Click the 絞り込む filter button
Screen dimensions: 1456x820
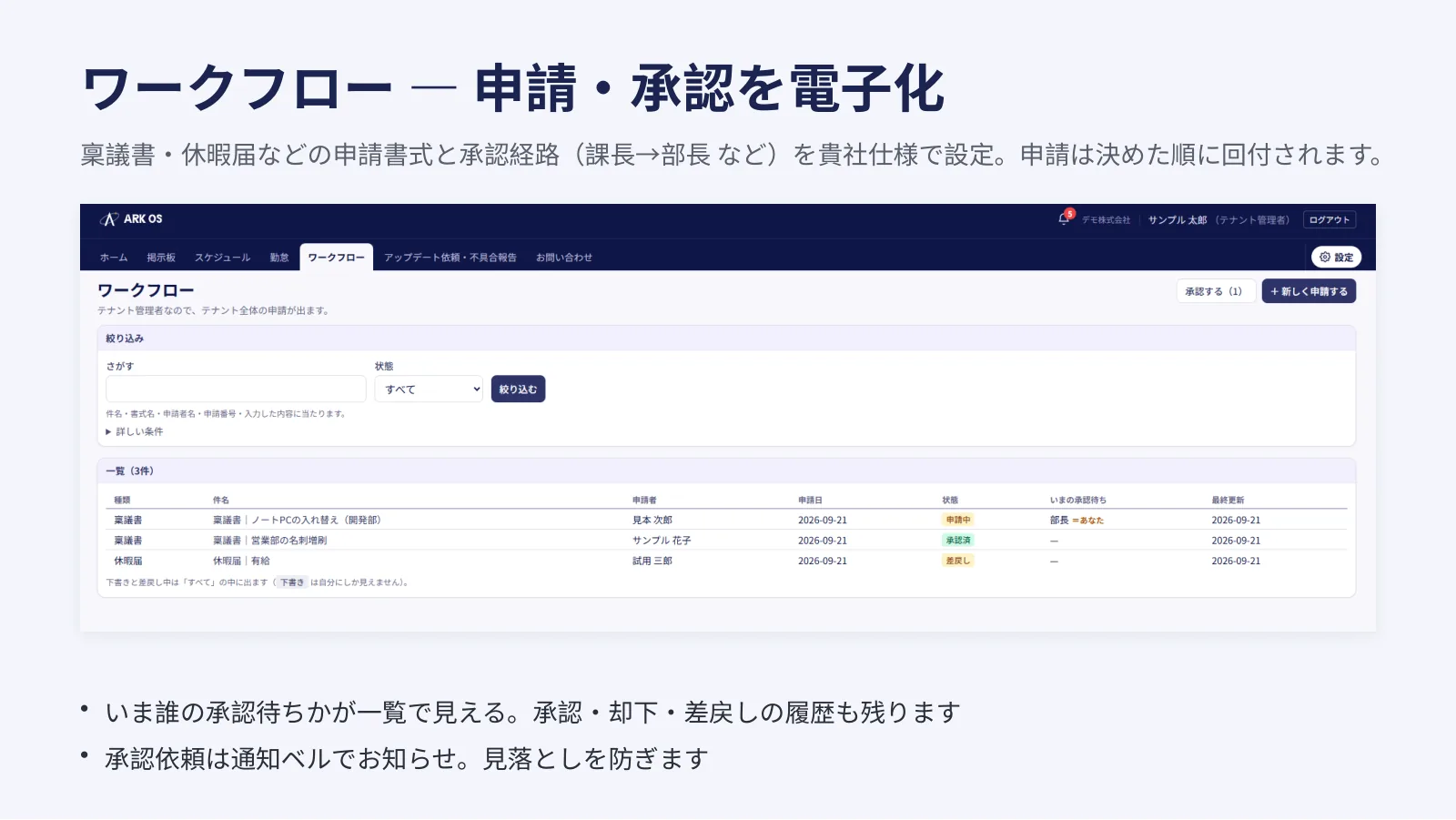coord(518,390)
